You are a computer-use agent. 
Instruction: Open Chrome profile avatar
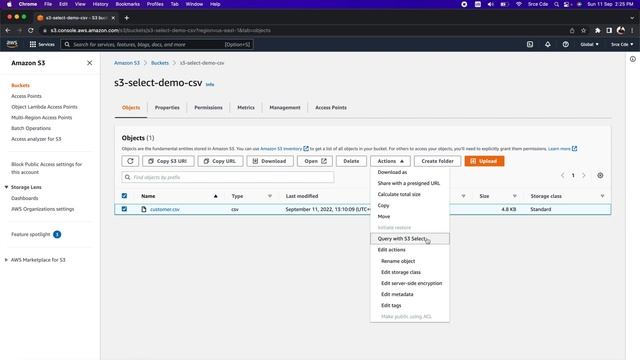621,30
